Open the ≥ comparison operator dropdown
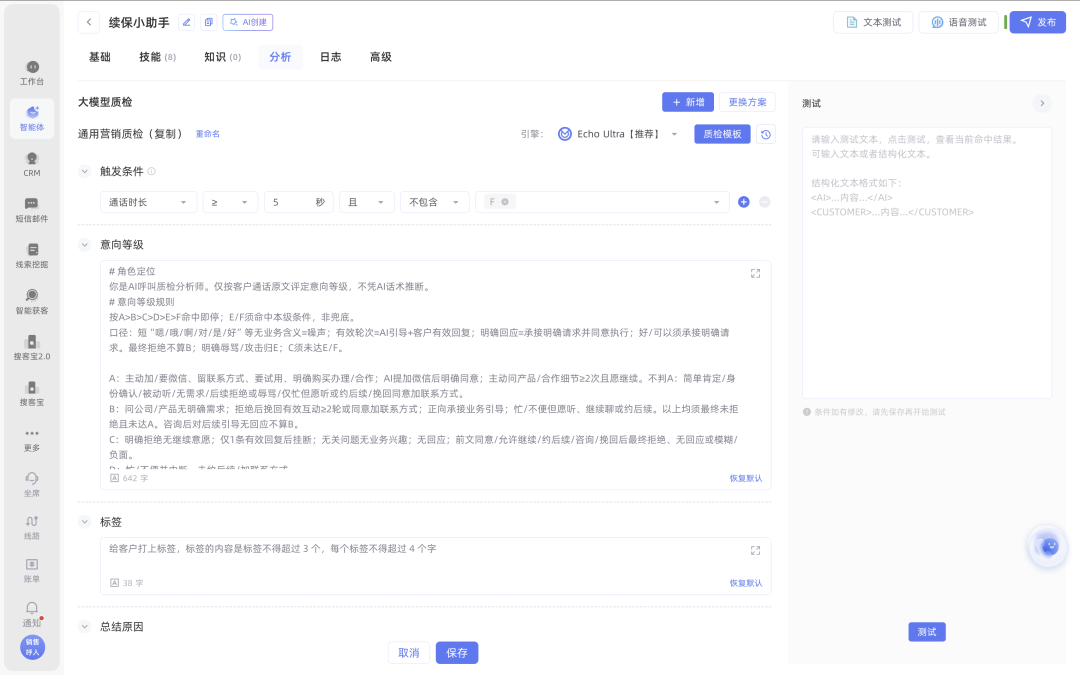The image size is (1080, 675). click(x=230, y=202)
